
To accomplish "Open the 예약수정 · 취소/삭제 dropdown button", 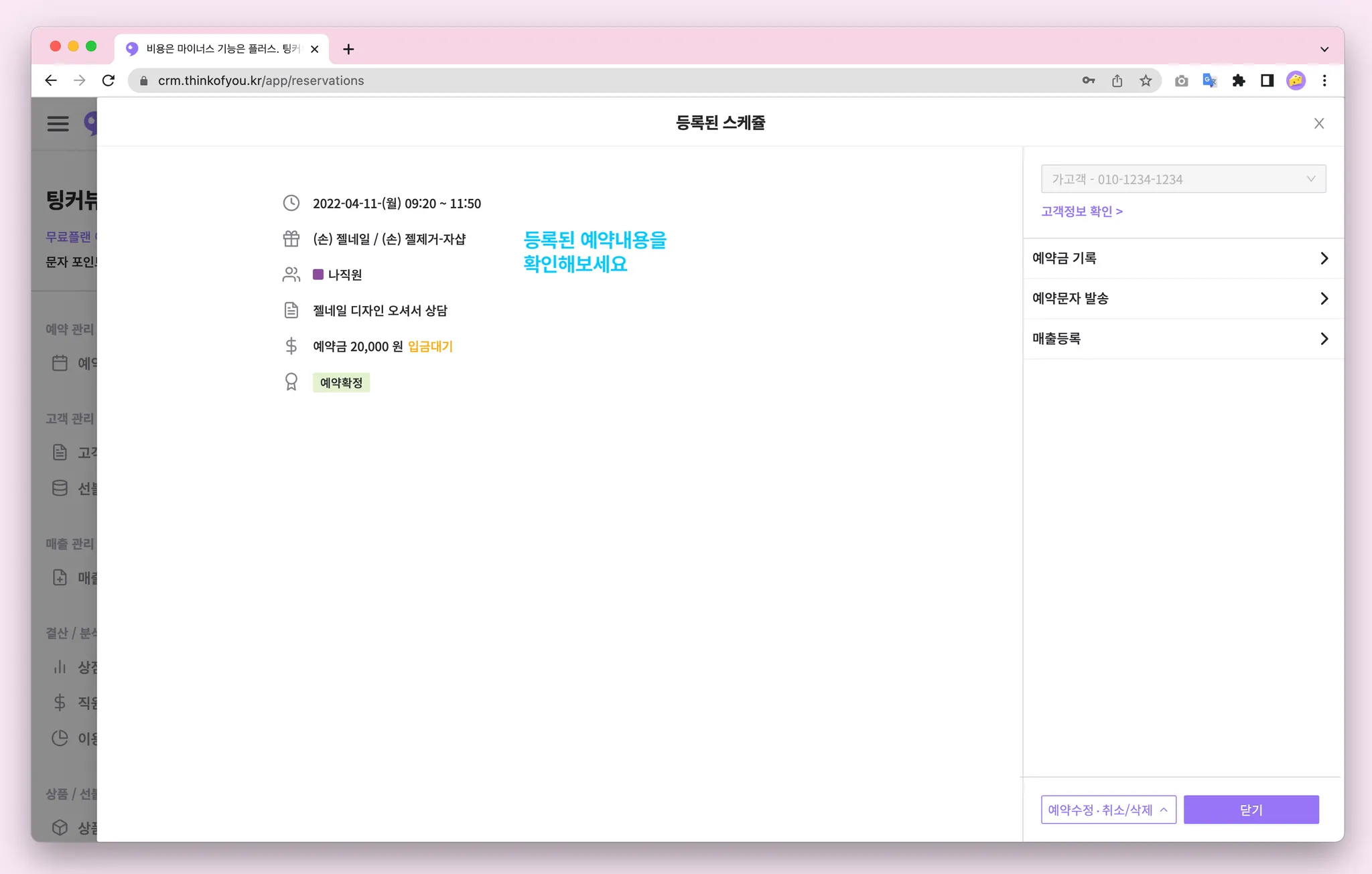I will pyautogui.click(x=1108, y=810).
